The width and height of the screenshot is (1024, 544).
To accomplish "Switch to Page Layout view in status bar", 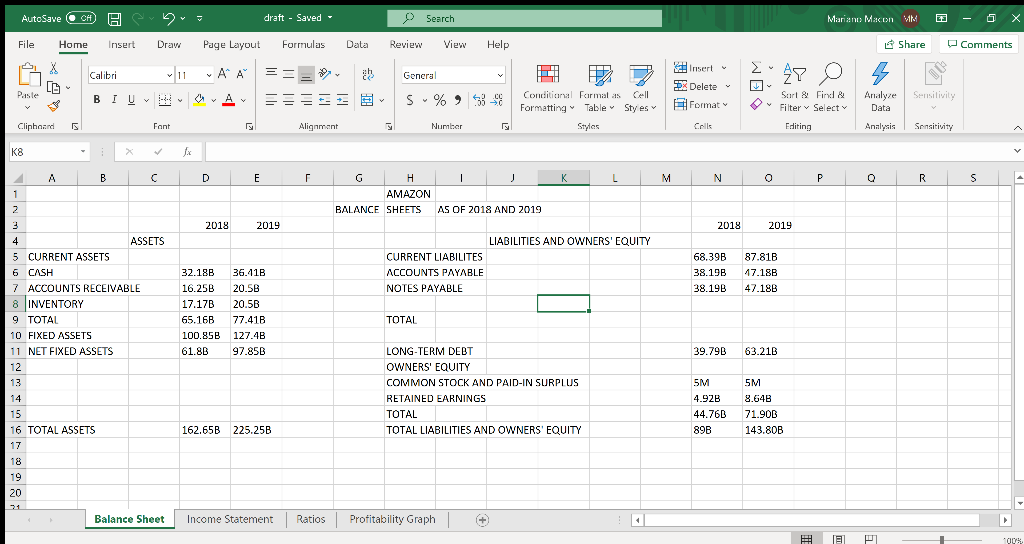I will click(x=839, y=539).
